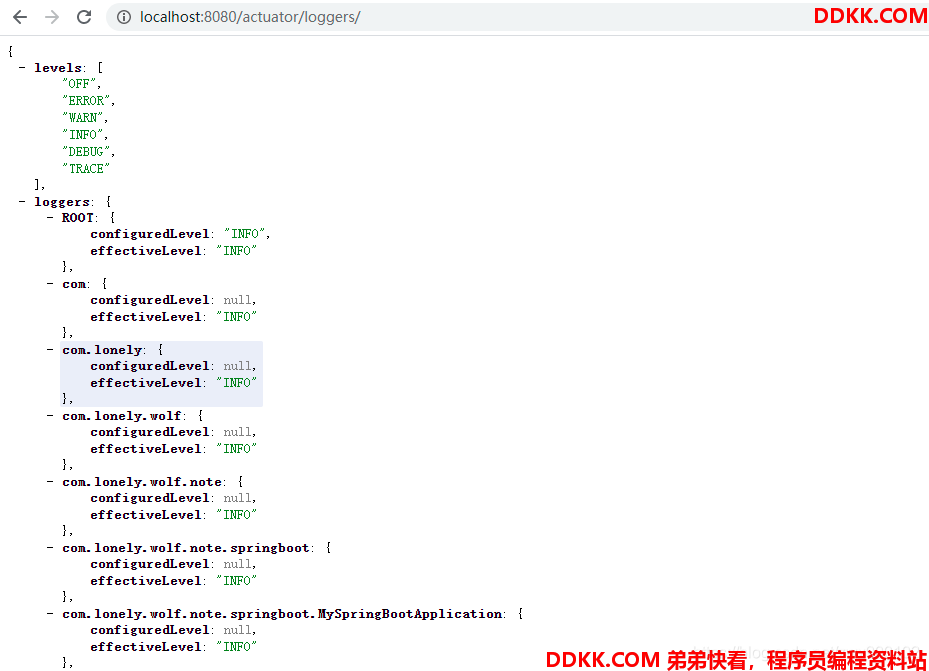Image resolution: width=929 pixels, height=671 pixels.
Task: View site information icon in address bar
Action: (124, 17)
